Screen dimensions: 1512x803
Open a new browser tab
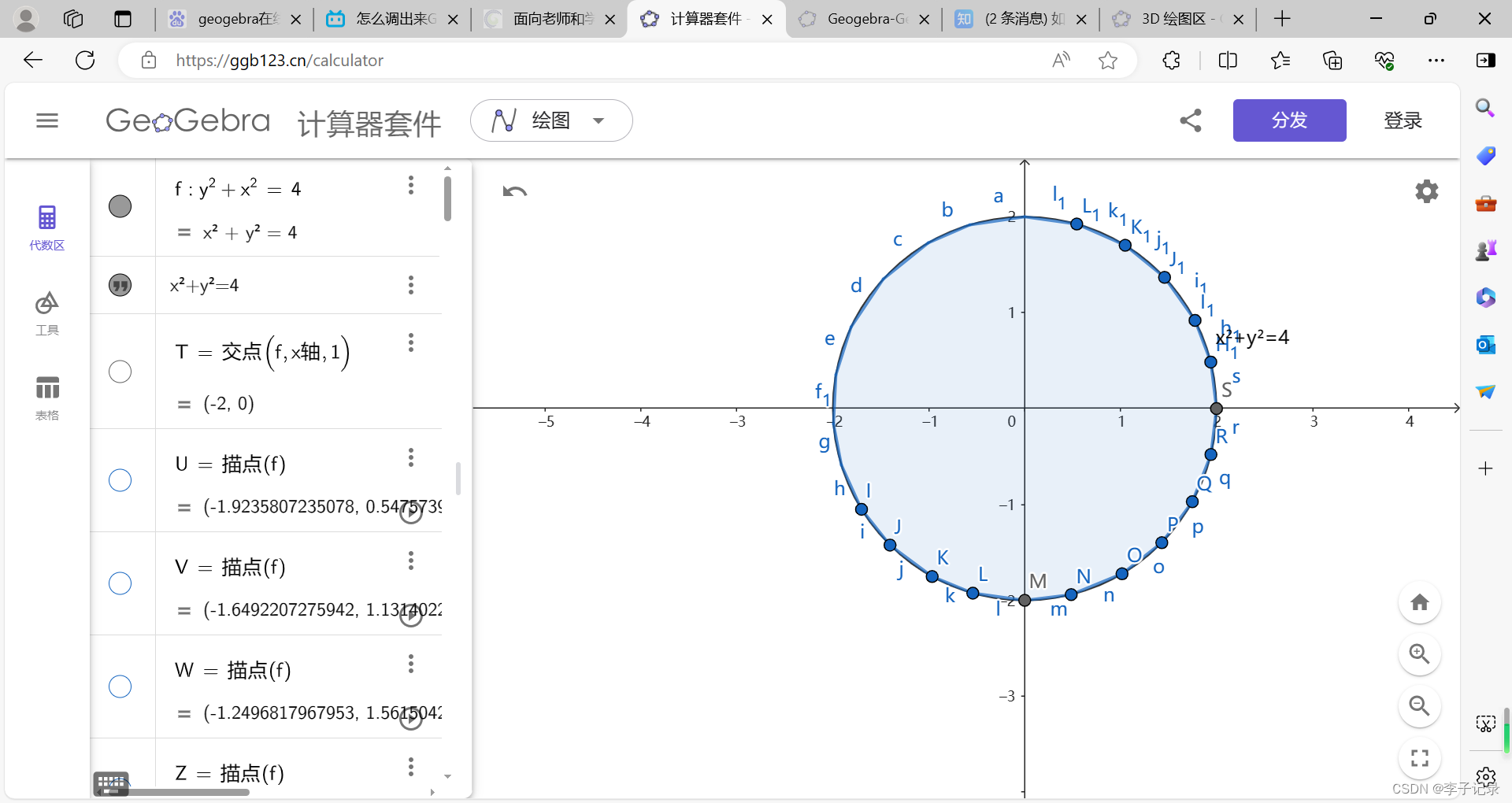coord(1282,19)
